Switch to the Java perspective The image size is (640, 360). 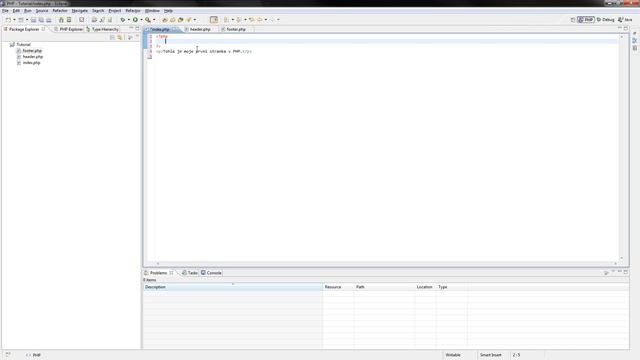[625, 20]
